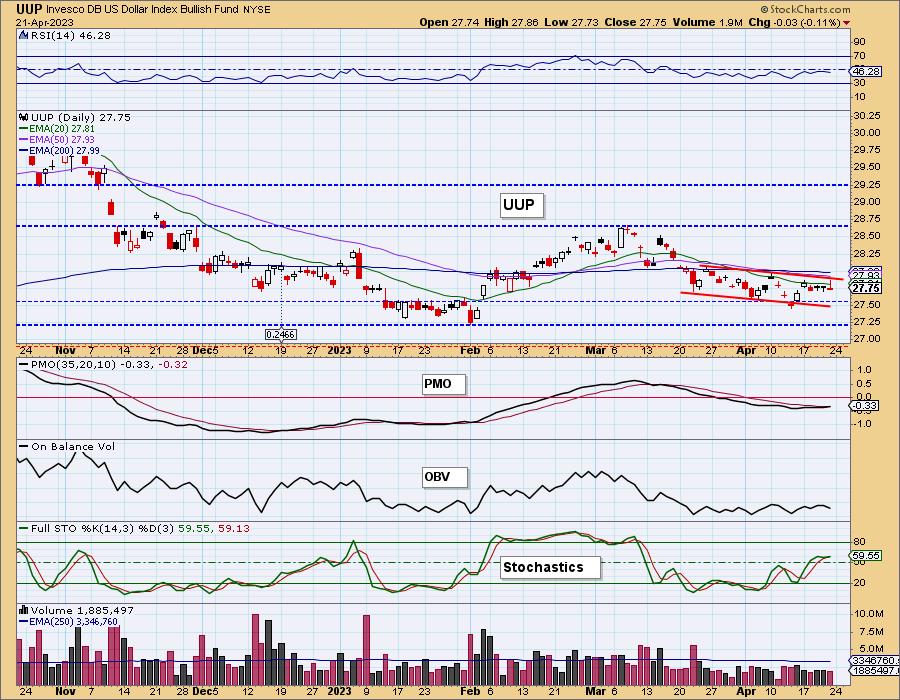Image resolution: width=900 pixels, height=700 pixels.
Task: Click the Feb label on the date axis under the price panel
Action: [470, 350]
